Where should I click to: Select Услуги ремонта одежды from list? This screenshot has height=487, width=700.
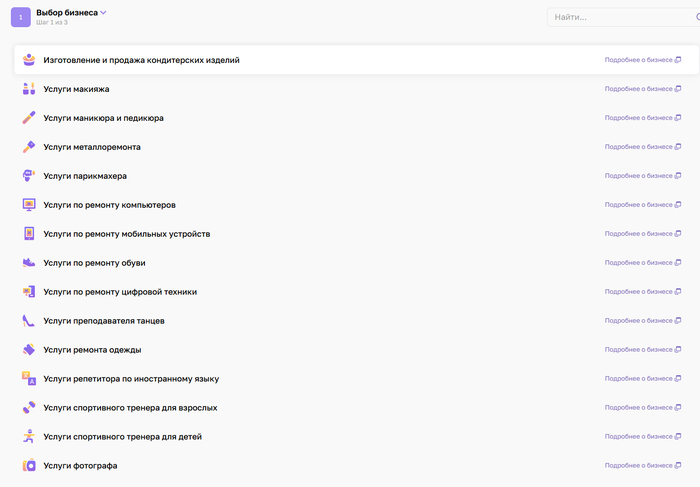[92, 350]
